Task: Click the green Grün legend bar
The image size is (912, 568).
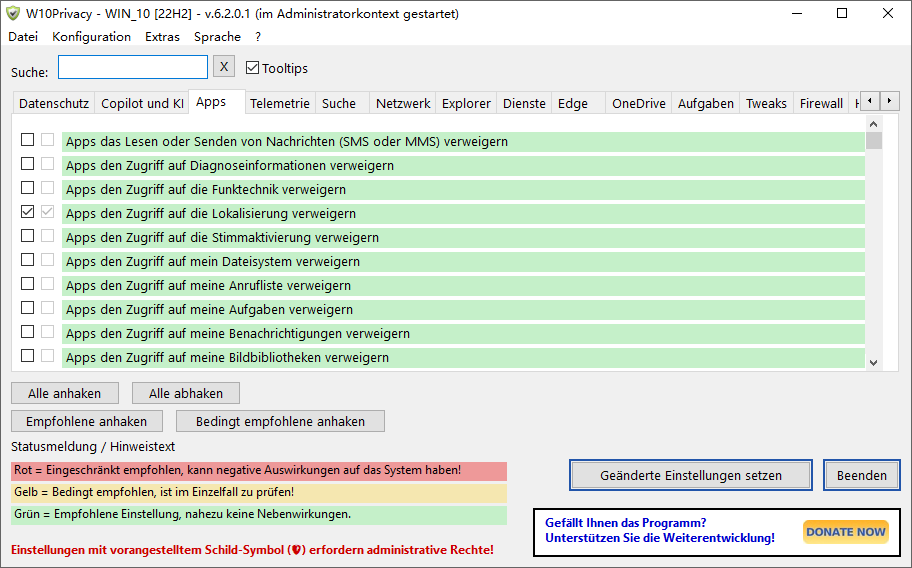Action: pyautogui.click(x=259, y=515)
